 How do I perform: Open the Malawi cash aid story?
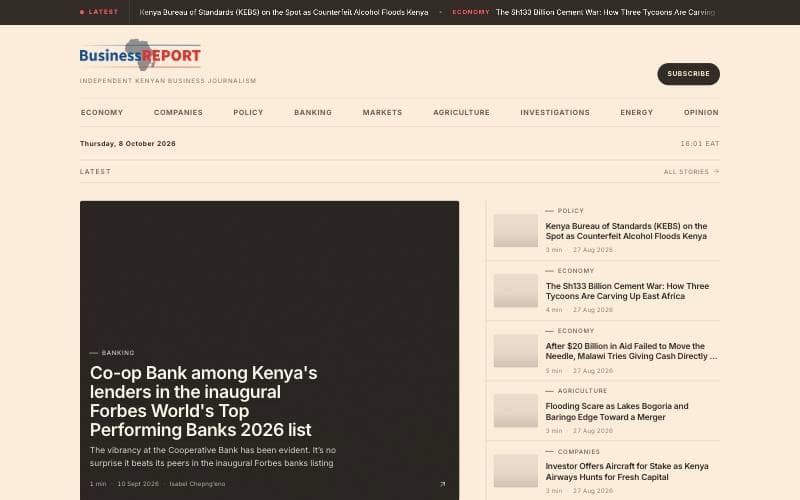coord(631,351)
